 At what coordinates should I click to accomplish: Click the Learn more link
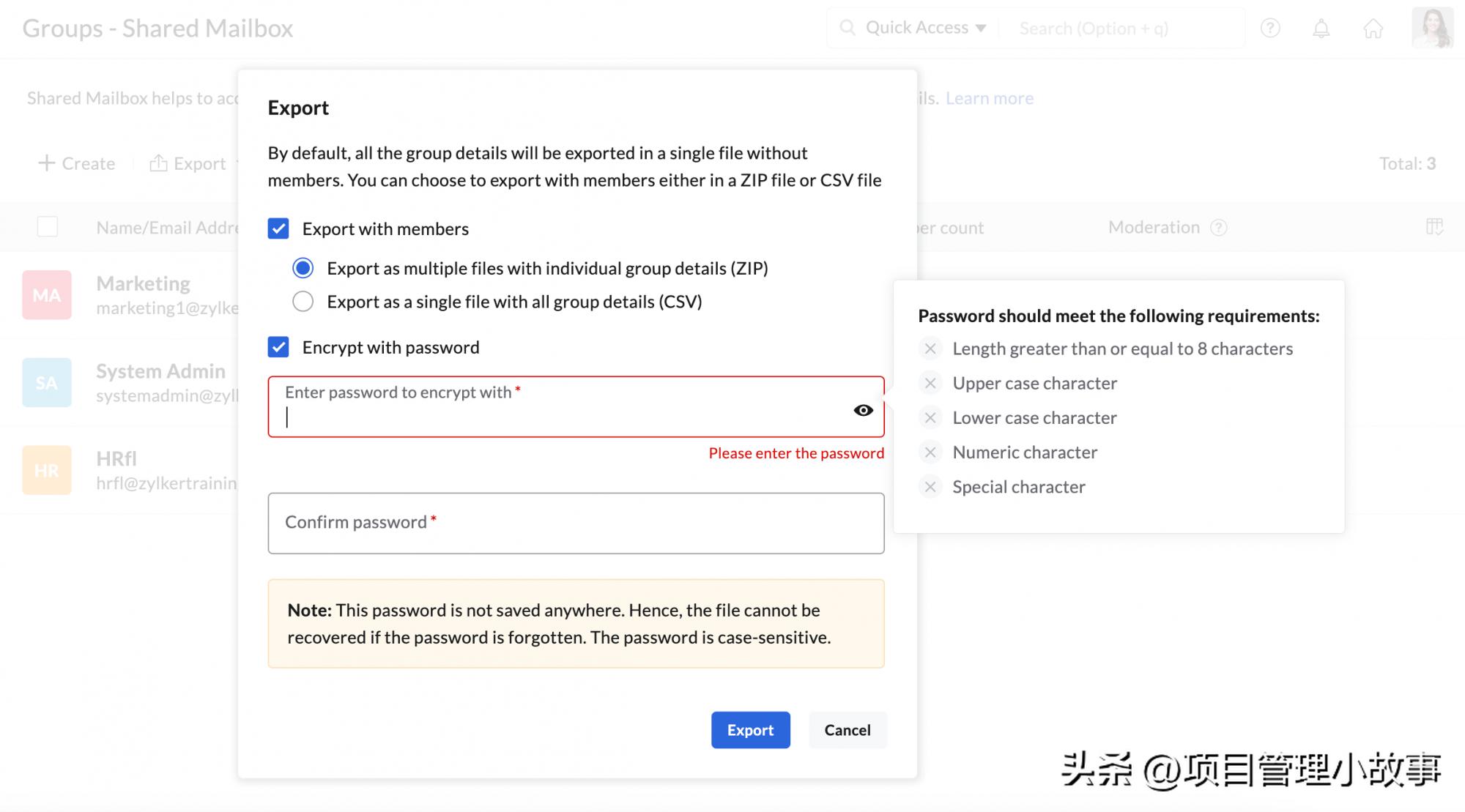[990, 97]
